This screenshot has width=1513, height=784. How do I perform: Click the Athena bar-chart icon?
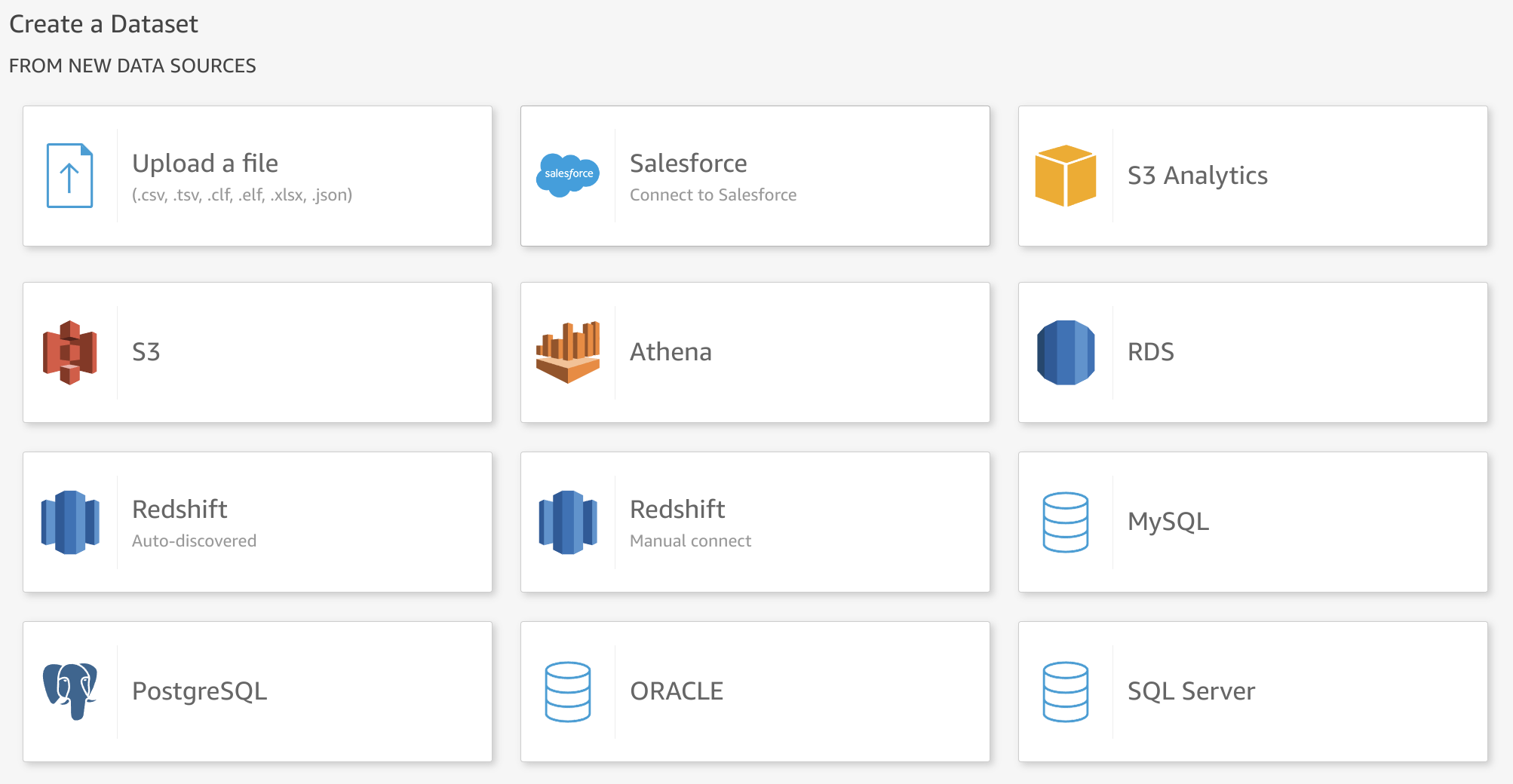point(568,352)
